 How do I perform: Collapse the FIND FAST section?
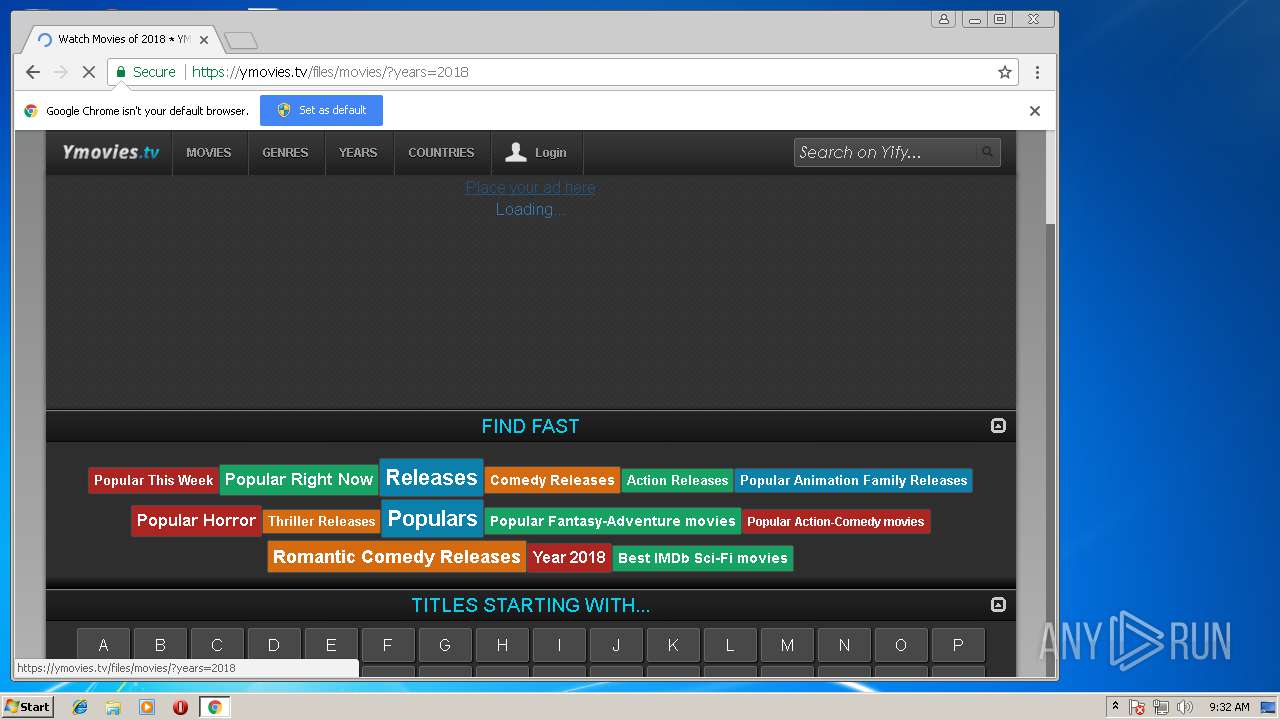[998, 426]
